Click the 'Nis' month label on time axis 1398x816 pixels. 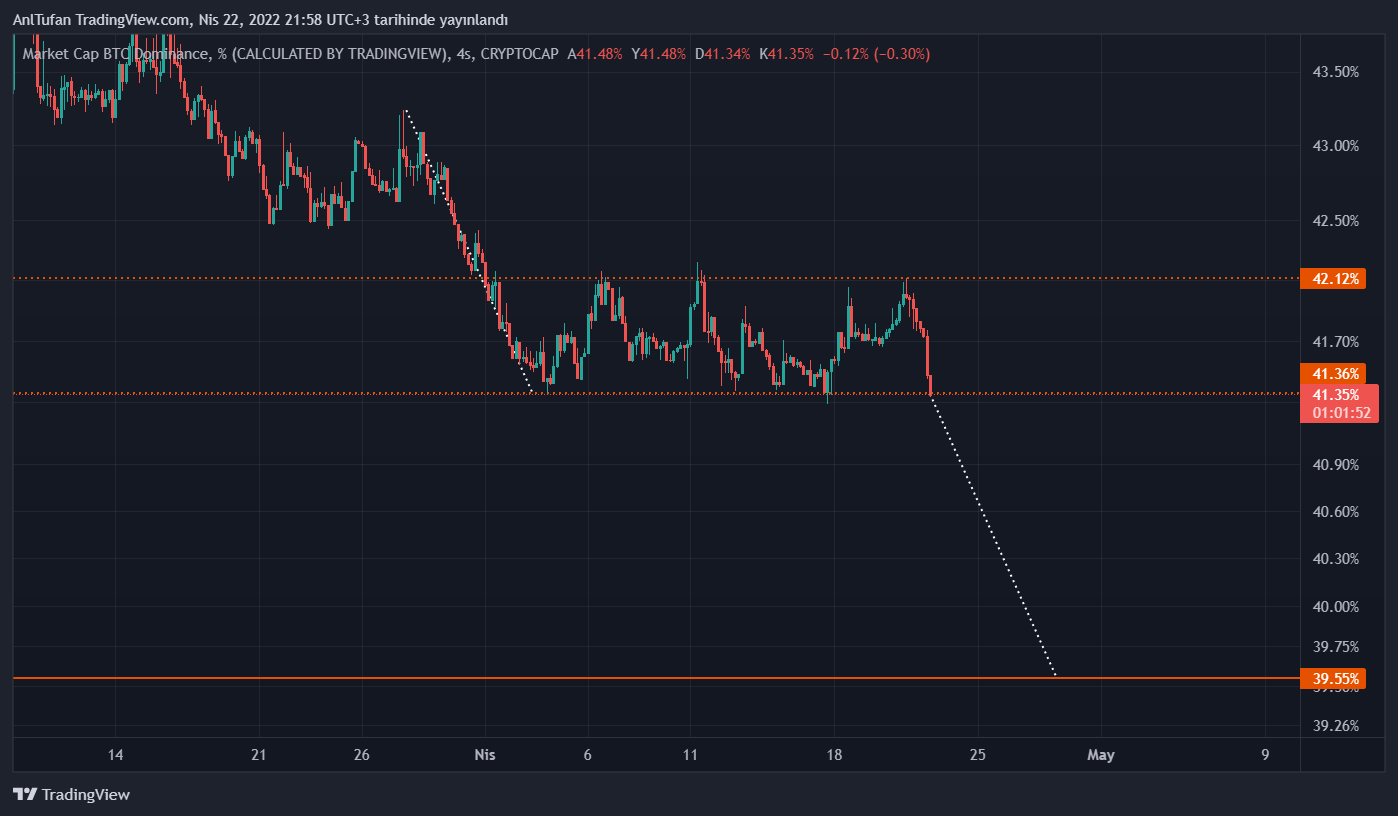[x=484, y=755]
